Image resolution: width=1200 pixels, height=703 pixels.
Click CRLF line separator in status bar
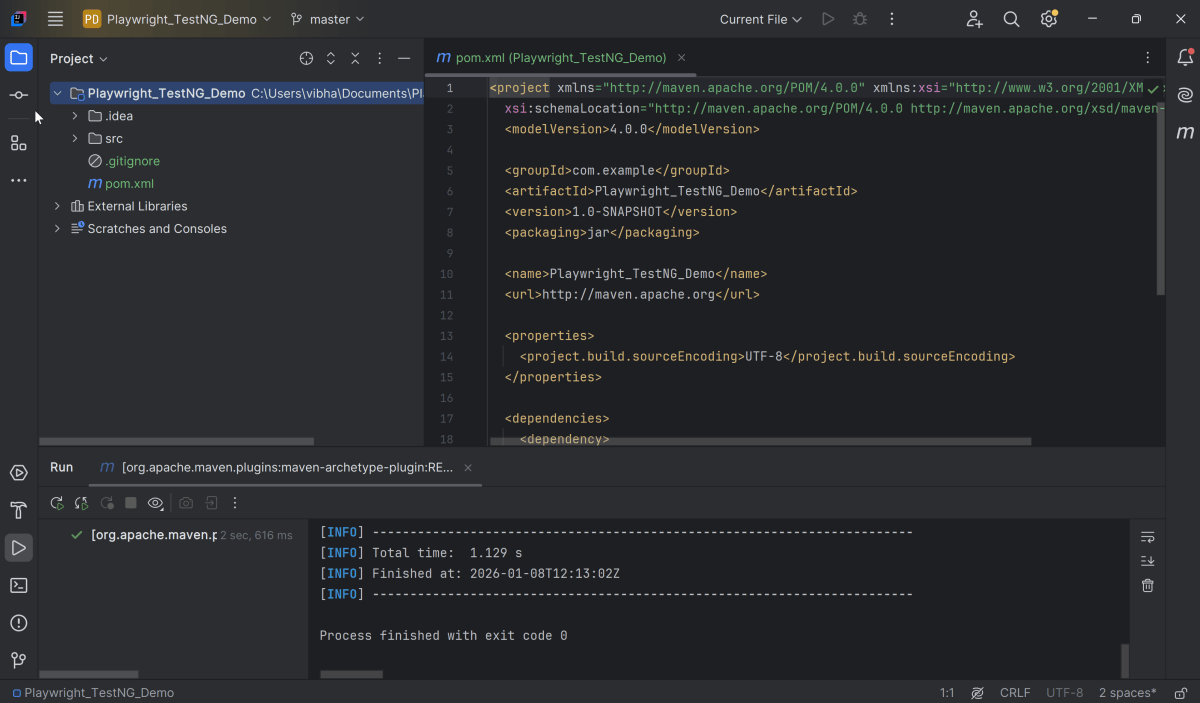(x=1014, y=692)
